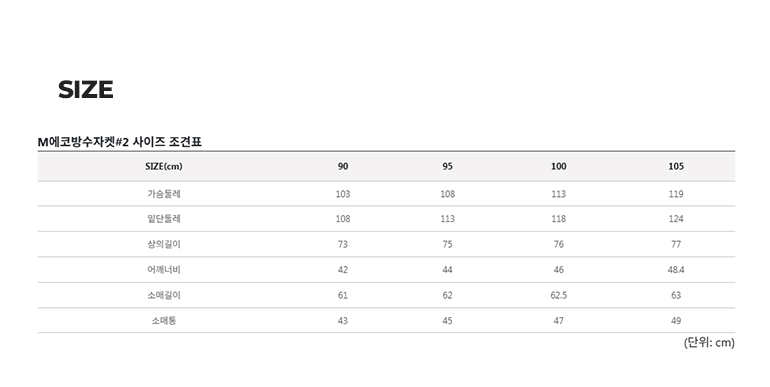This screenshot has height=387, width=770.
Task: Click the 가슴둘레 row label
Action: point(164,194)
